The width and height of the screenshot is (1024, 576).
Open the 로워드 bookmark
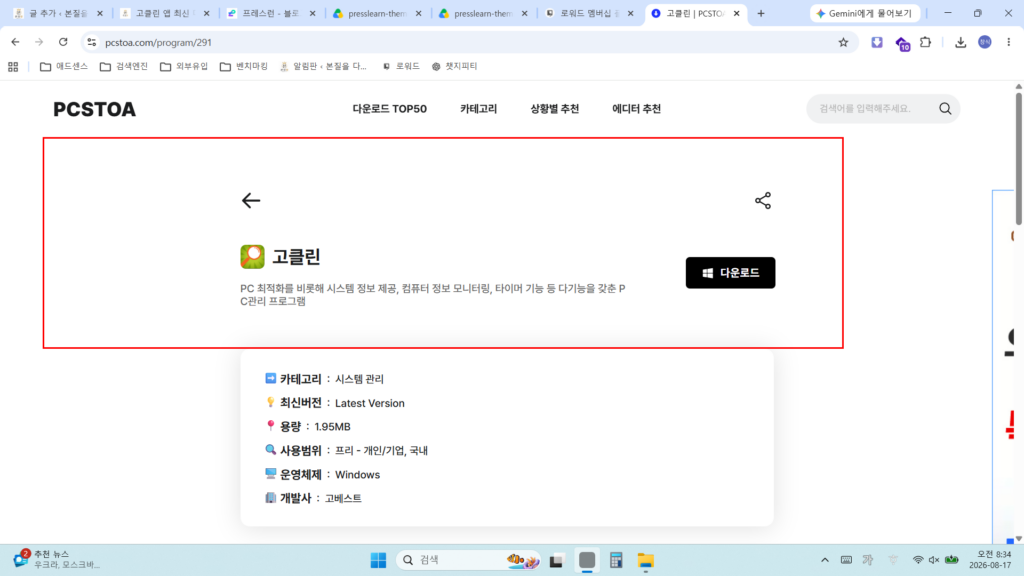pyautogui.click(x=400, y=67)
